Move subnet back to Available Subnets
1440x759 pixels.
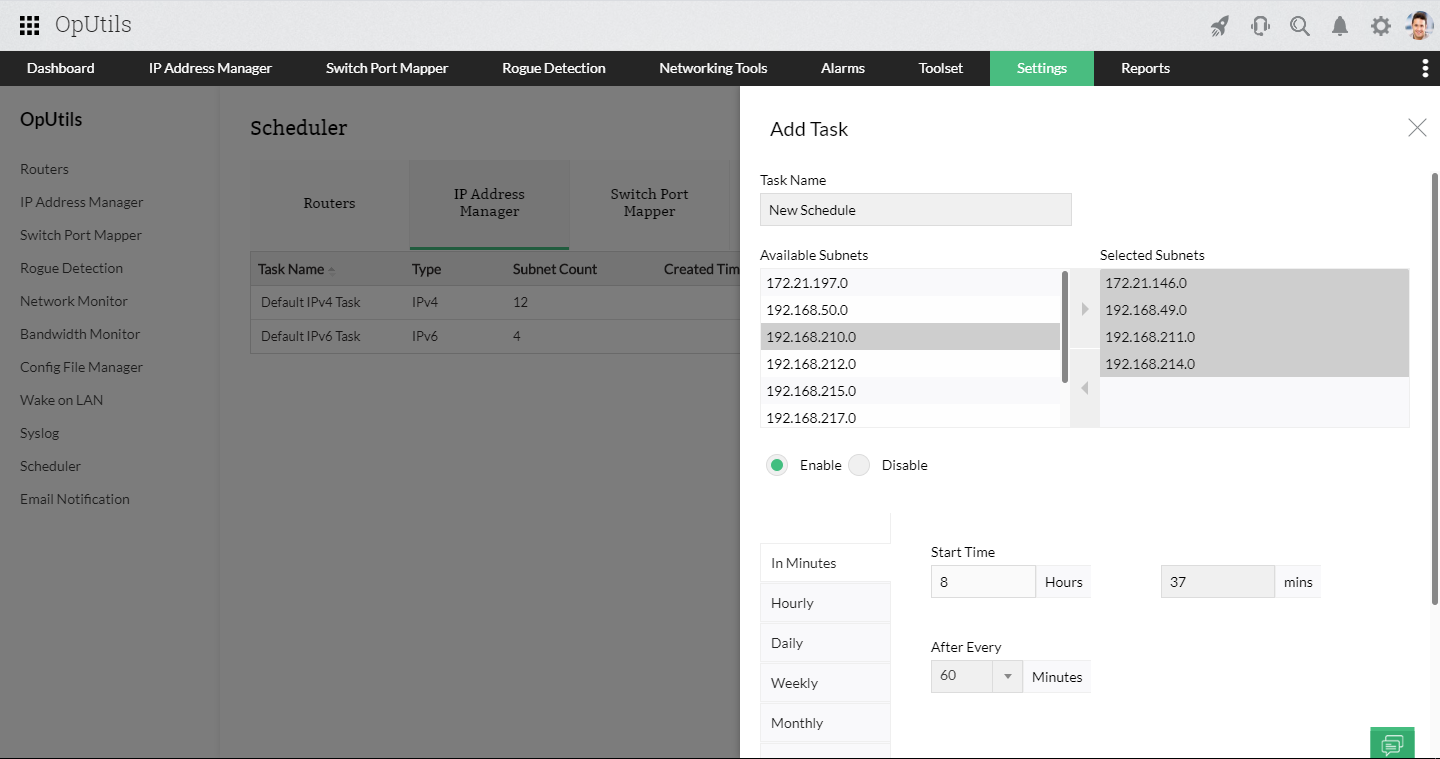[1085, 388]
